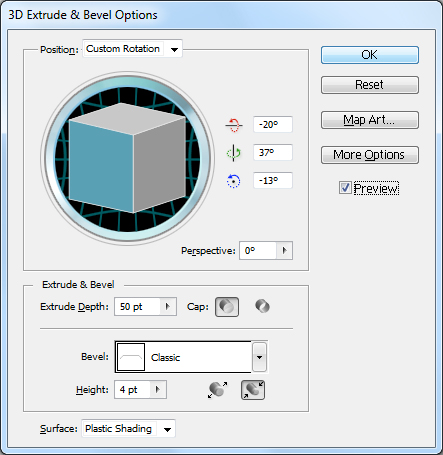Click the Perspective value field
Viewport: 443px width, 455px height.
[x=258, y=250]
